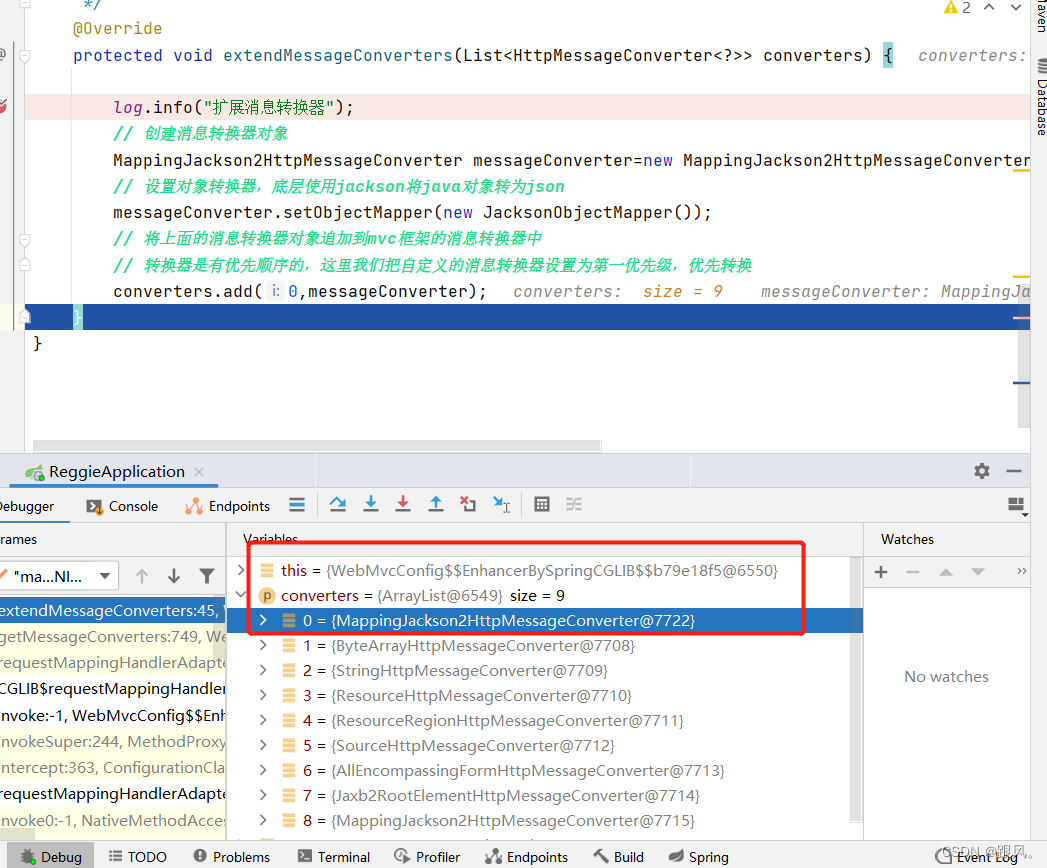This screenshot has width=1047, height=868.
Task: Select frame invokeSuper:244, MethodProxy
Action: point(112,741)
